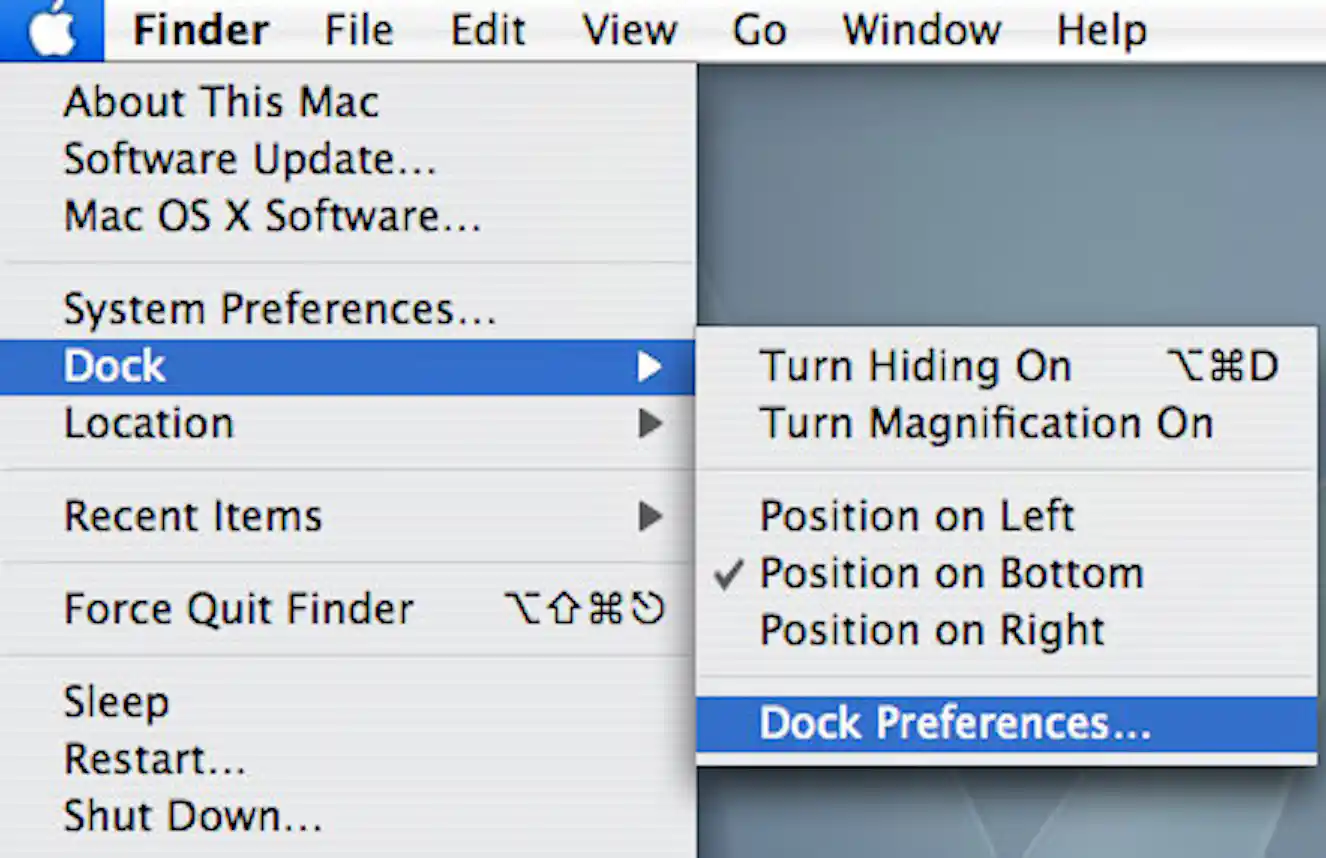1326x858 pixels.
Task: Open Dock Preferences
Action: click(x=953, y=722)
